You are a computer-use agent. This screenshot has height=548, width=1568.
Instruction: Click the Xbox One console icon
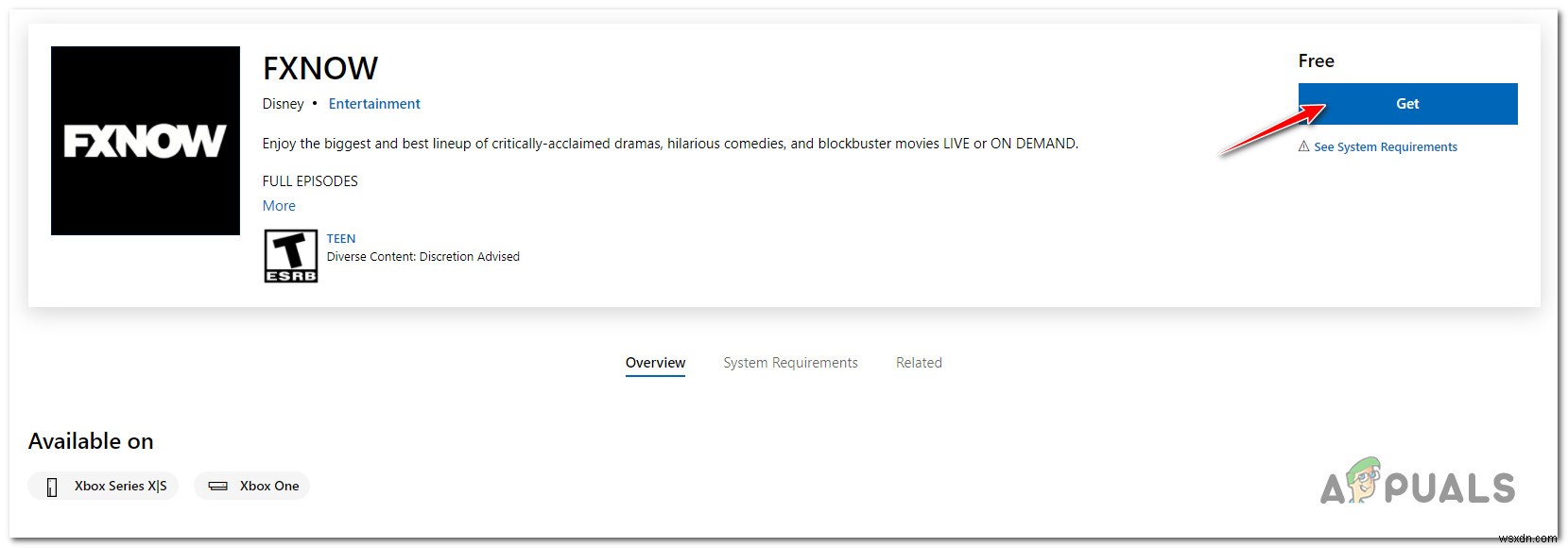point(217,486)
